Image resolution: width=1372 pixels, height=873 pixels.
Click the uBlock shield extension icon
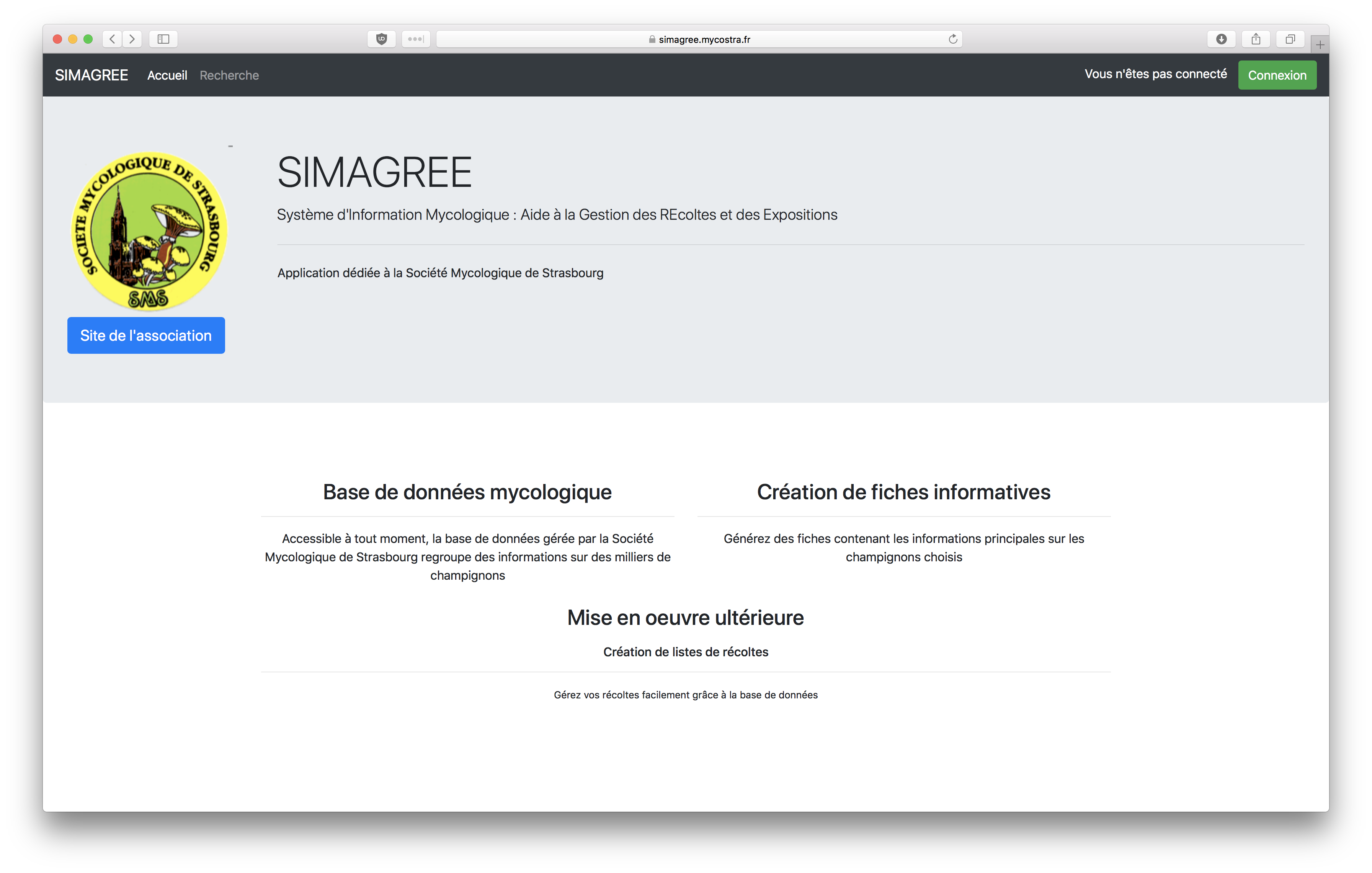point(381,39)
